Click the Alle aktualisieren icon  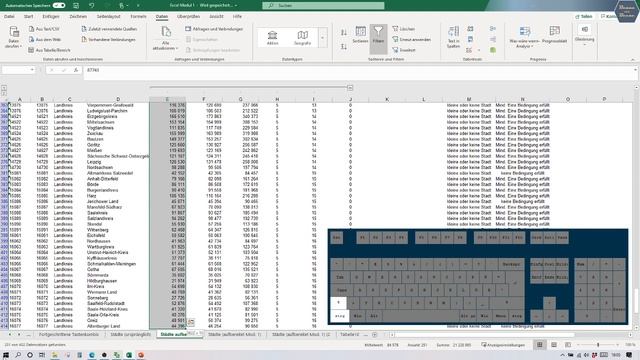click(166, 32)
